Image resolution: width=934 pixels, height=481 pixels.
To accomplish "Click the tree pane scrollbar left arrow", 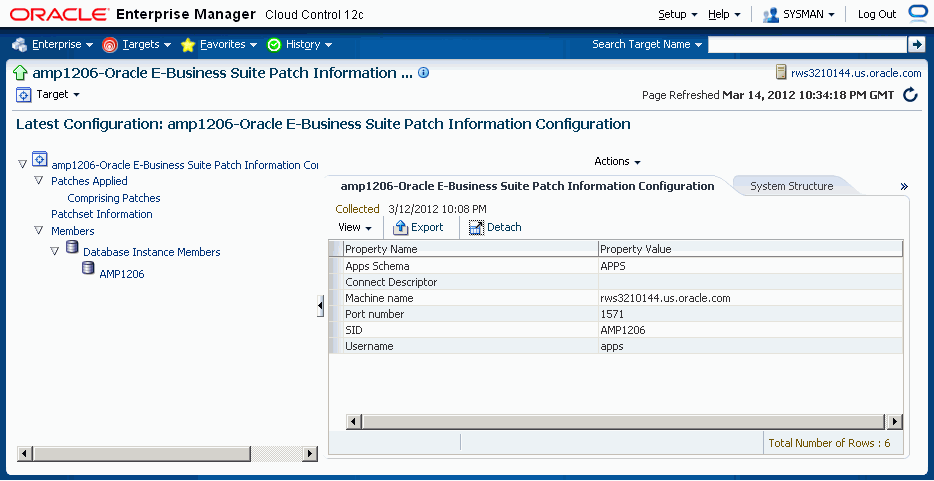I will [x=24, y=454].
